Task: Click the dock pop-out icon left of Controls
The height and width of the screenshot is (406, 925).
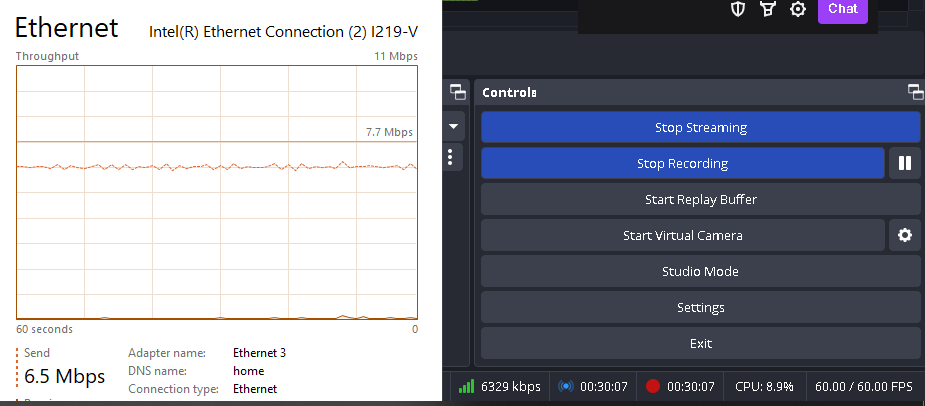Action: tap(458, 92)
